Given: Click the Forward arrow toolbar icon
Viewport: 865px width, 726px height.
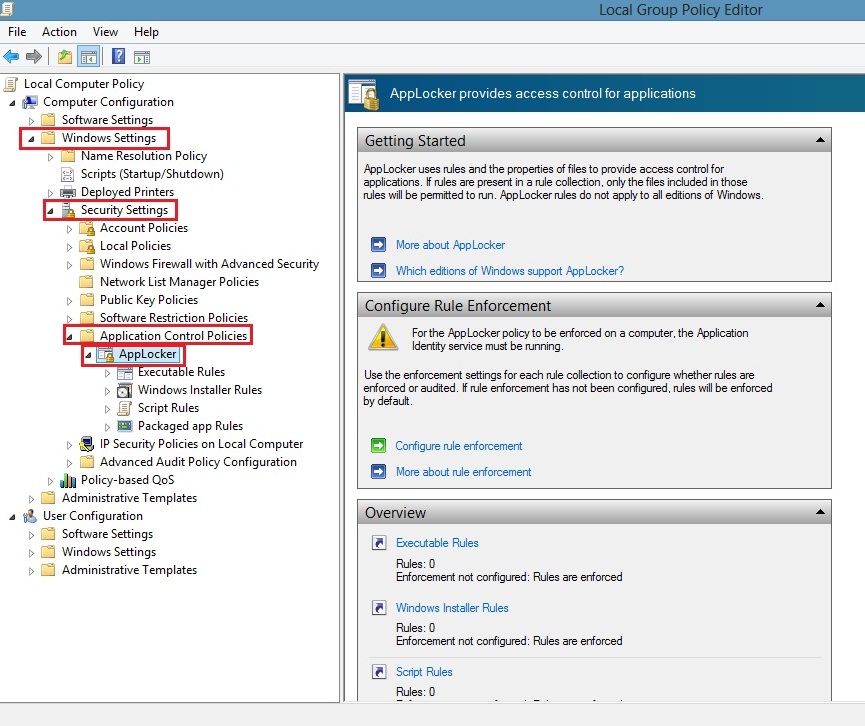Looking at the screenshot, I should point(34,56).
